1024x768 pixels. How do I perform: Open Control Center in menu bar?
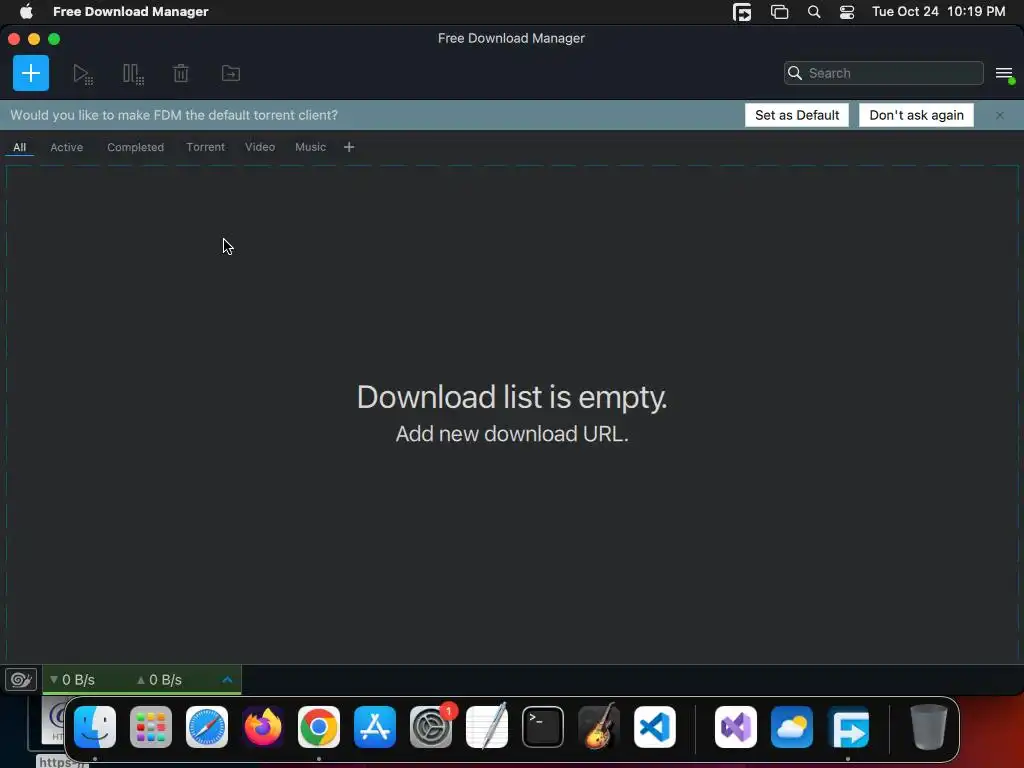(x=847, y=12)
